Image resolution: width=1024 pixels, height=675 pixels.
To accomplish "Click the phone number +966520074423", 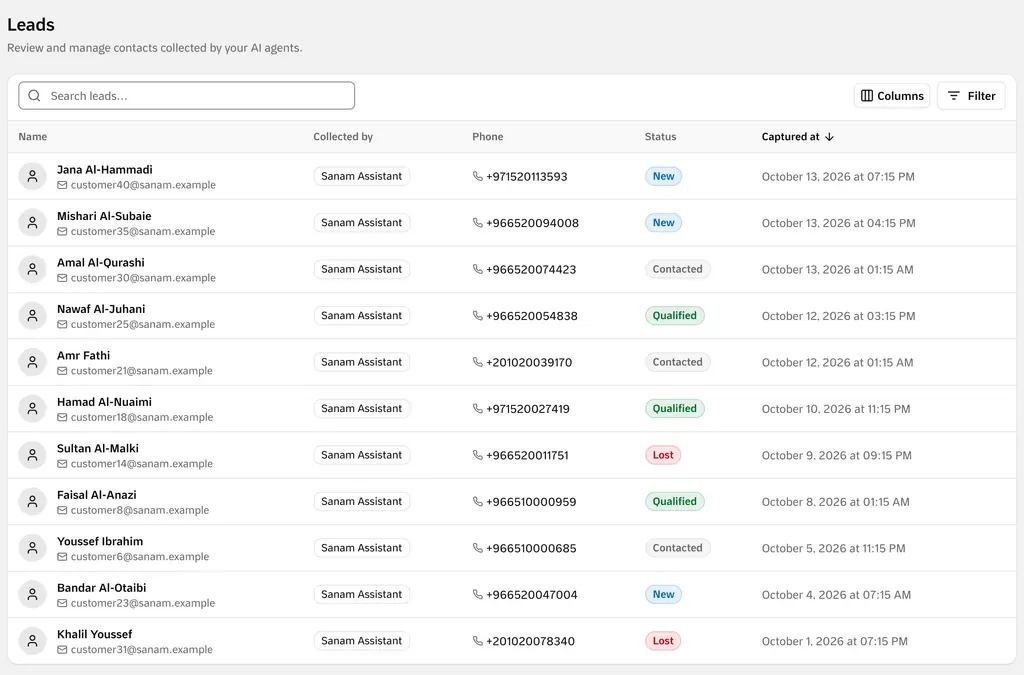I will pos(531,270).
